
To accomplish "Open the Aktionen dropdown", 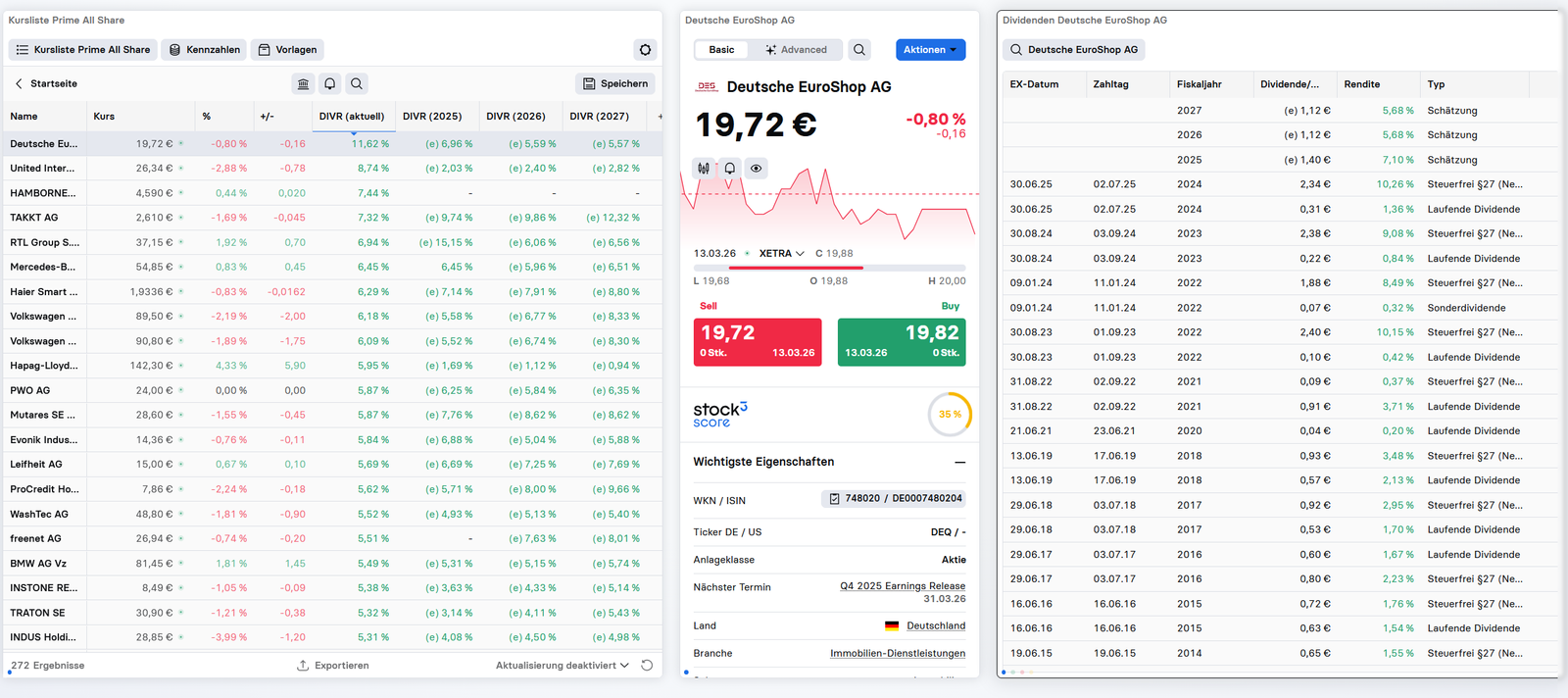I will coord(930,50).
